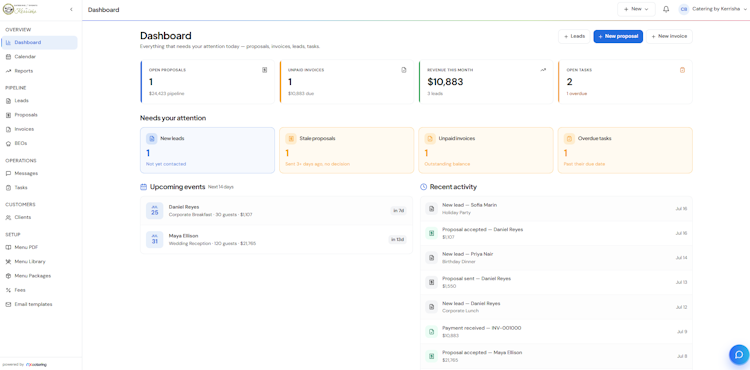The height and width of the screenshot is (370, 750).
Task: Open the chat support bubble
Action: coord(739,355)
